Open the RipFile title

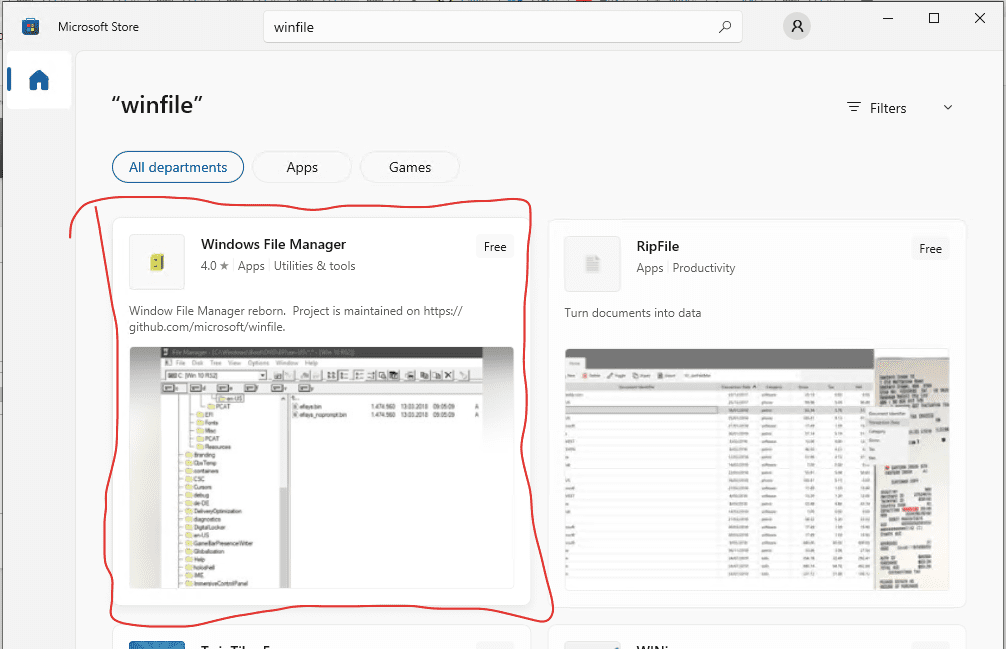tap(658, 246)
